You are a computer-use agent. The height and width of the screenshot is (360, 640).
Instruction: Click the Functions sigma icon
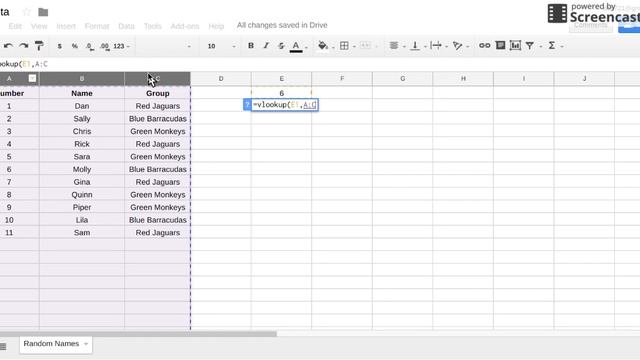(552, 45)
